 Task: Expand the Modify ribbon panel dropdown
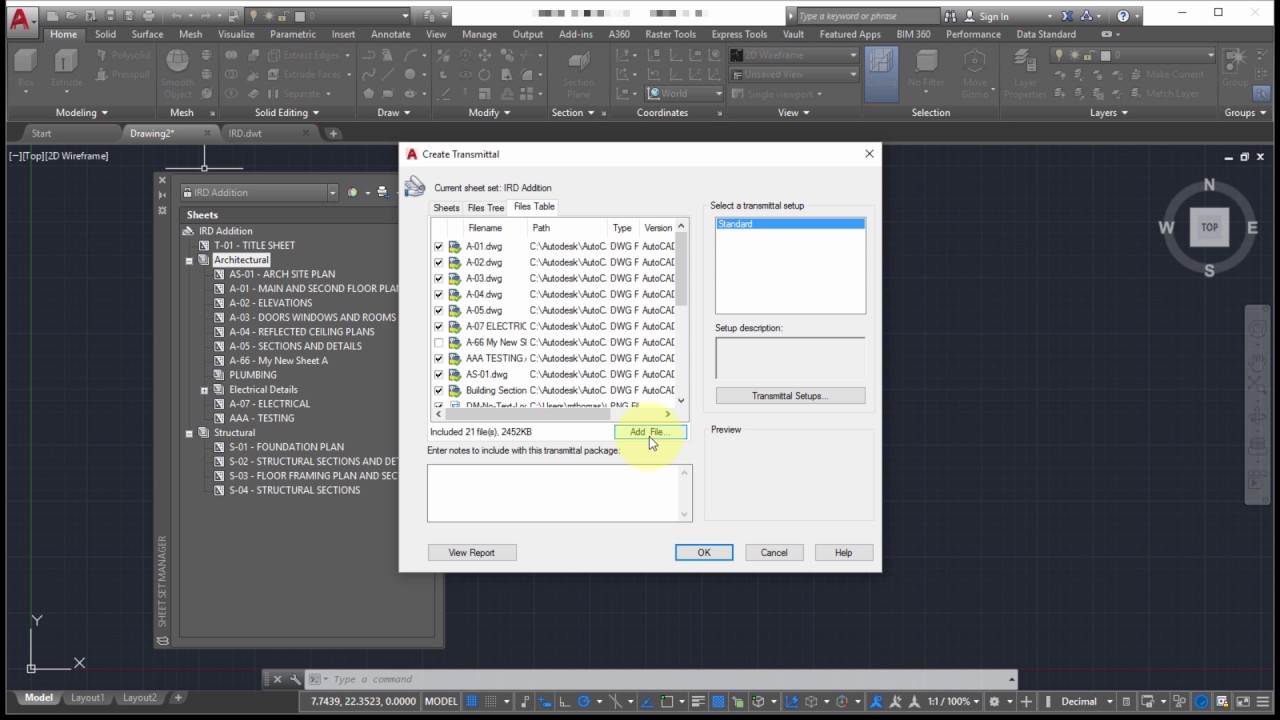tap(490, 113)
